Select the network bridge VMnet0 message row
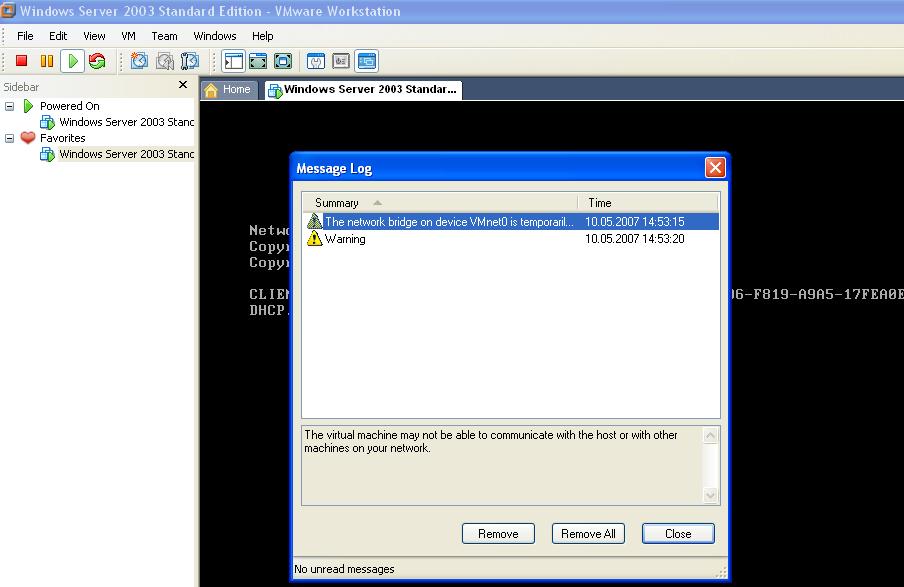Image resolution: width=904 pixels, height=587 pixels. click(511, 221)
